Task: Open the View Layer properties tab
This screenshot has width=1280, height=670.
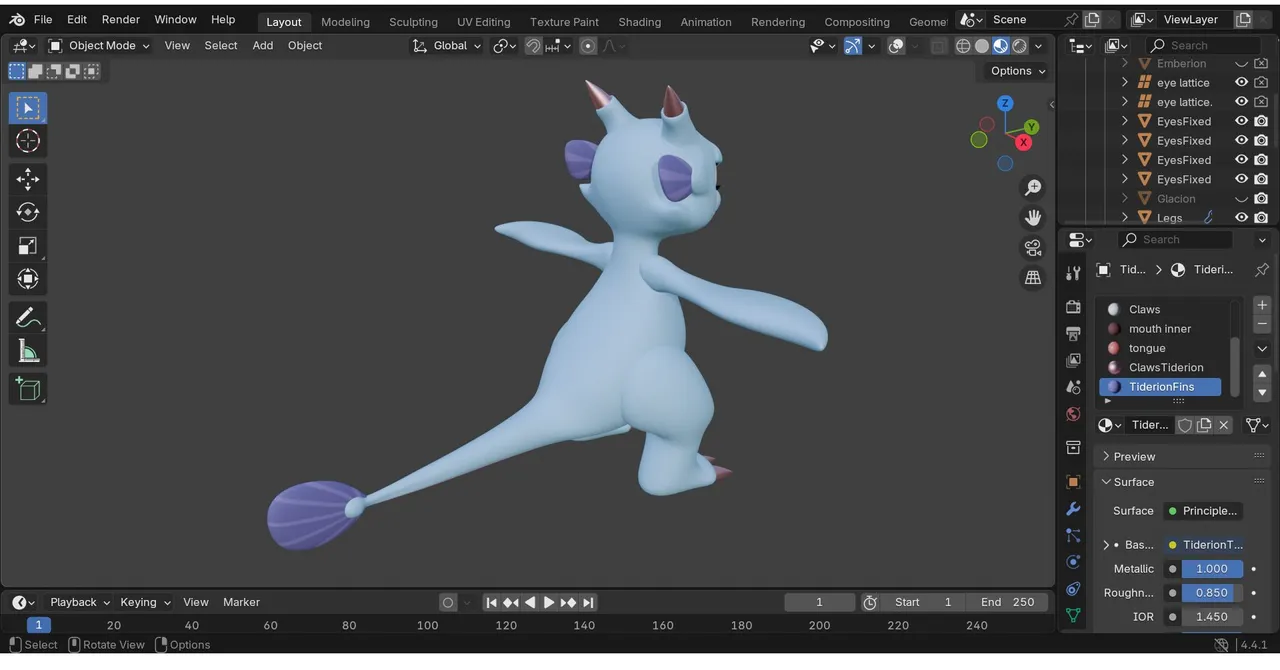Action: click(1073, 360)
